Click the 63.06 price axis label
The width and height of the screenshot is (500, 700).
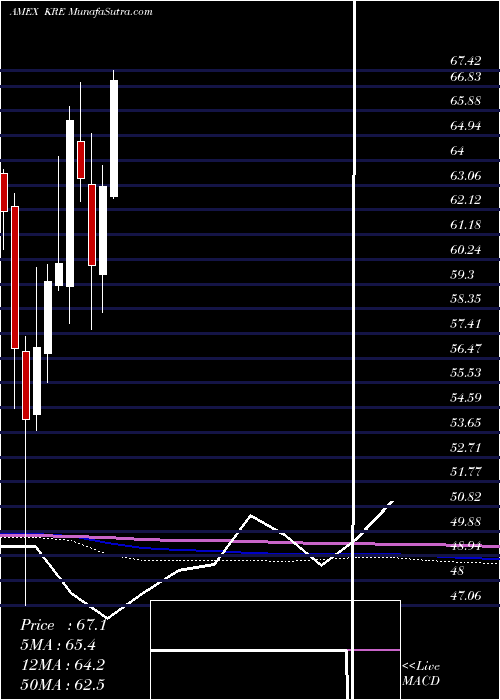pos(464,176)
